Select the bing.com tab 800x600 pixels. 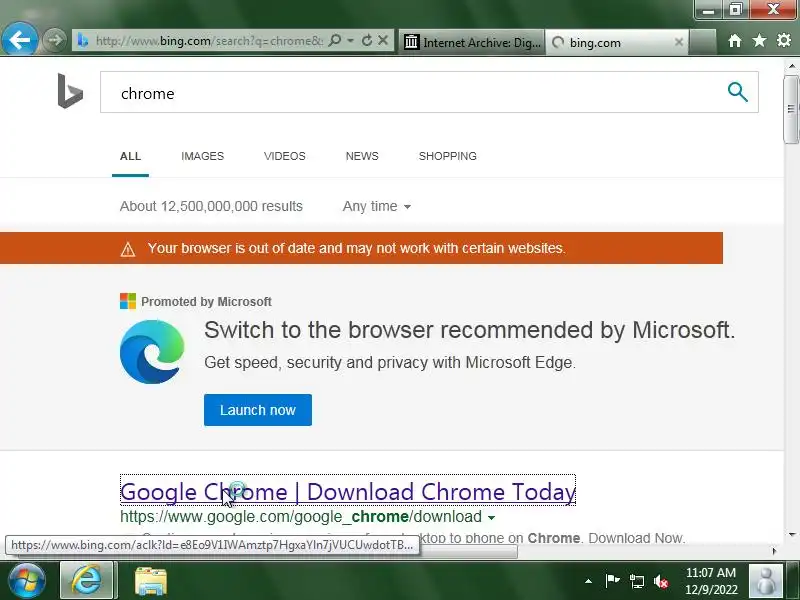point(617,42)
